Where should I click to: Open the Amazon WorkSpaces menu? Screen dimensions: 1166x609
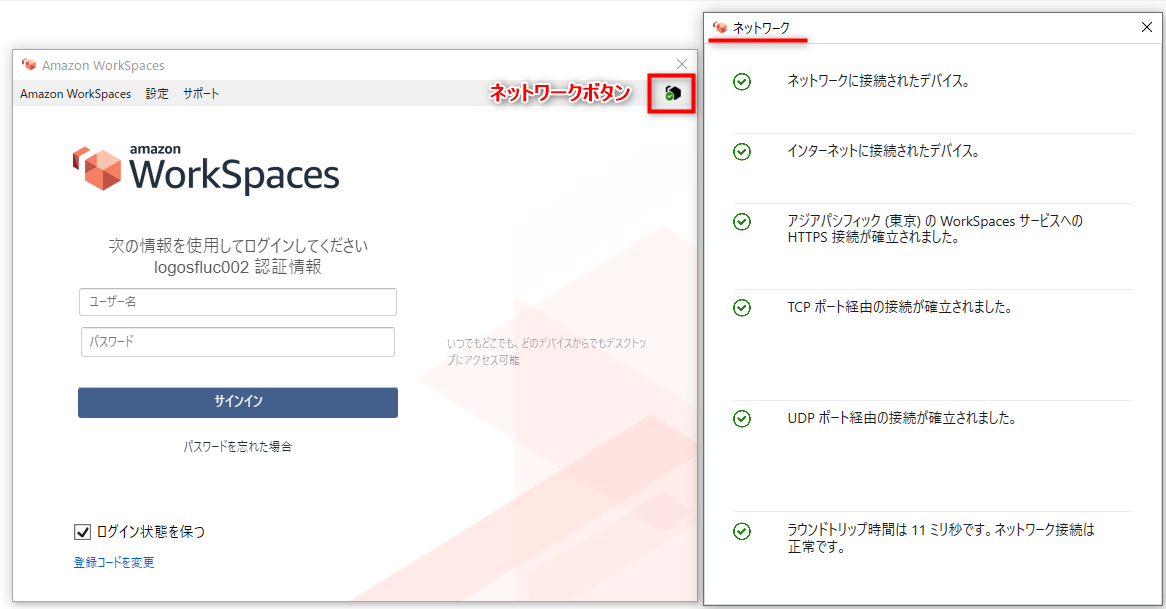point(75,94)
